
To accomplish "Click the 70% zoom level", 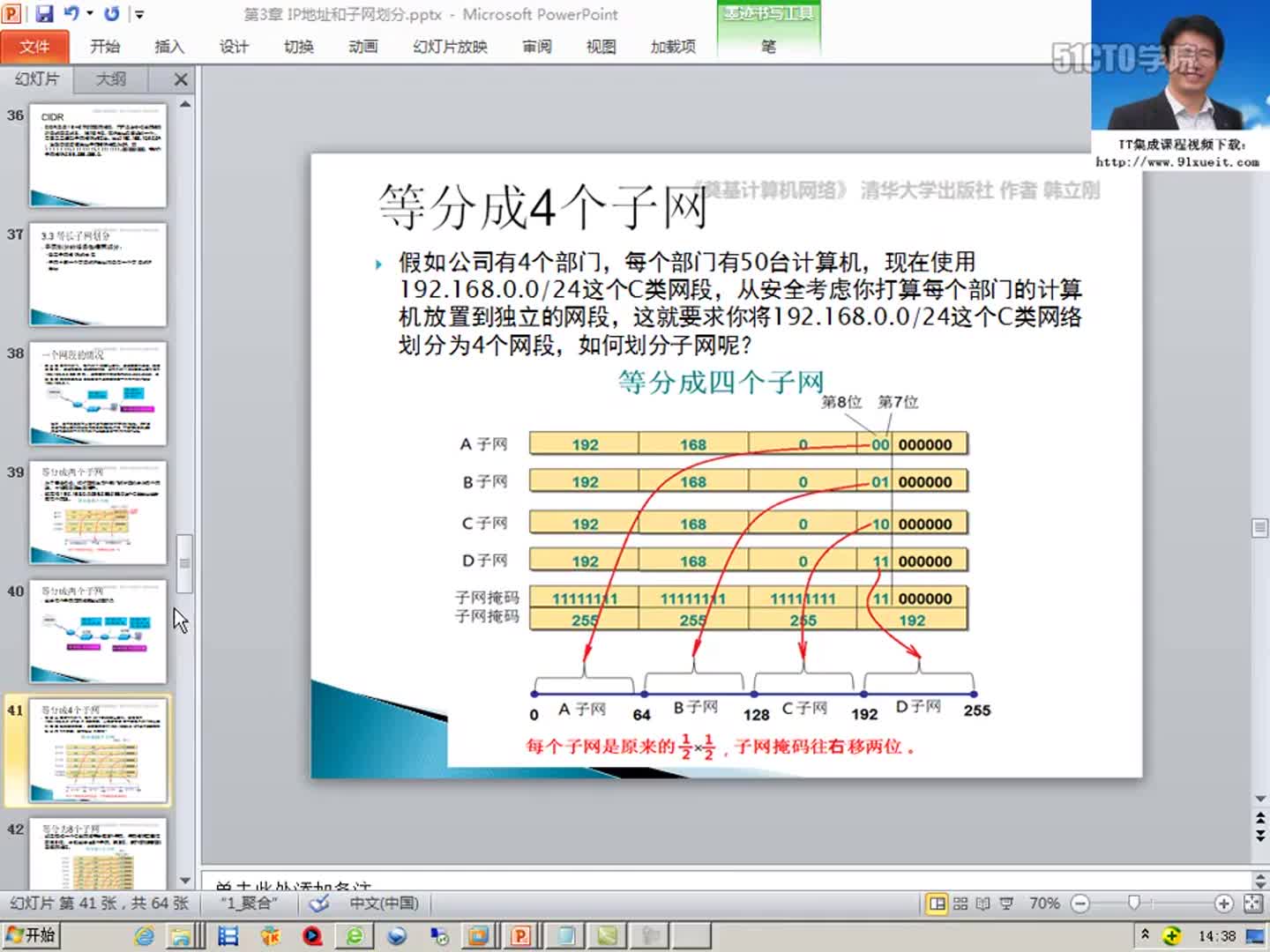I will coord(1044,904).
